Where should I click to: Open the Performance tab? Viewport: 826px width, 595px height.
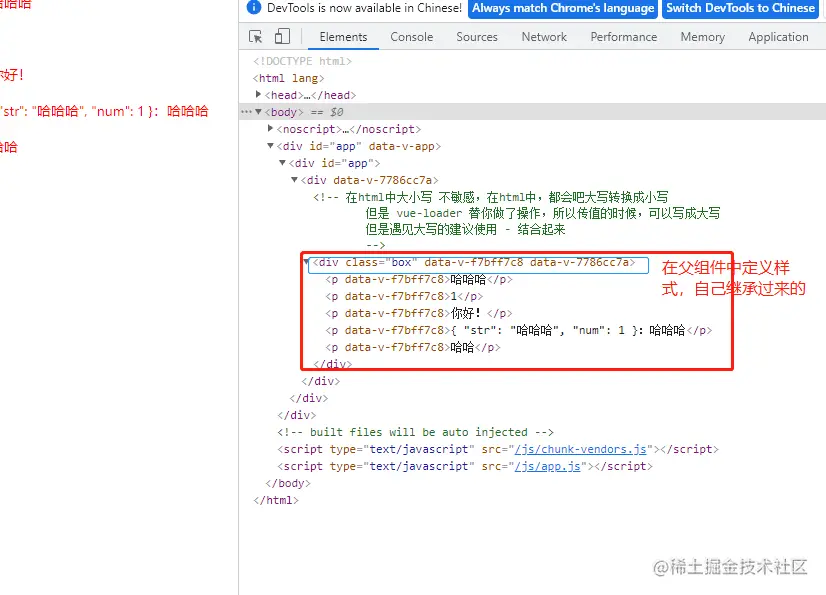[623, 36]
